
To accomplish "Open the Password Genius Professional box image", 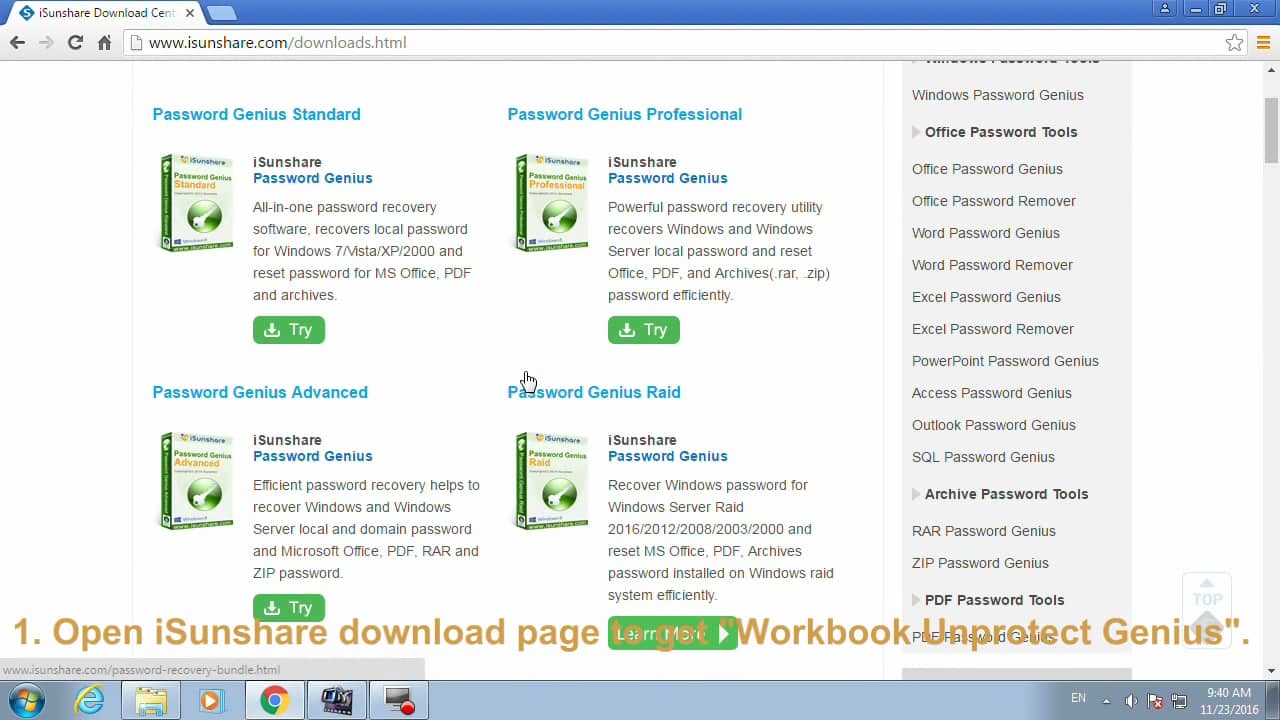I will (x=551, y=203).
